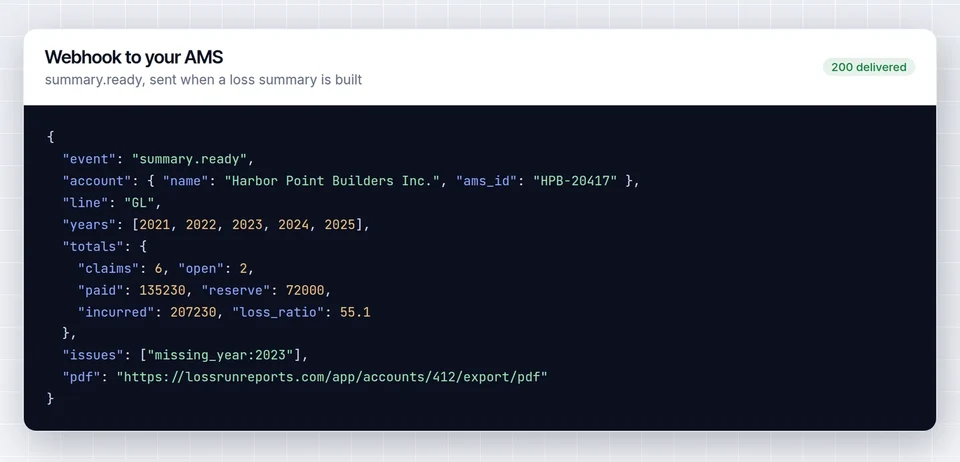
Task: Select year 2022 in years array
Action: point(201,225)
